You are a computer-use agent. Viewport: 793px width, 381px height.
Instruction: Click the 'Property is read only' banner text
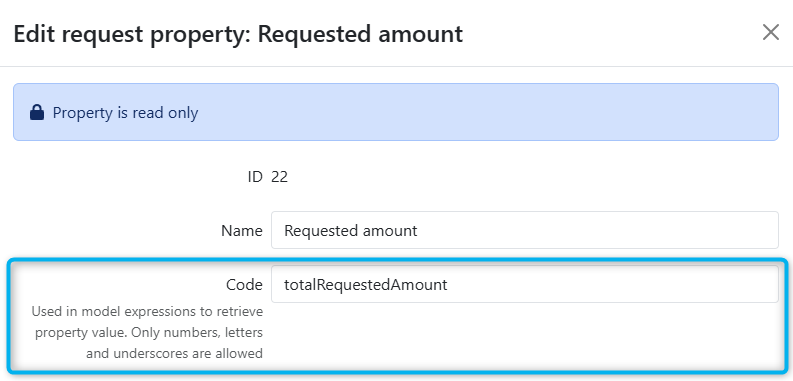[125, 112]
